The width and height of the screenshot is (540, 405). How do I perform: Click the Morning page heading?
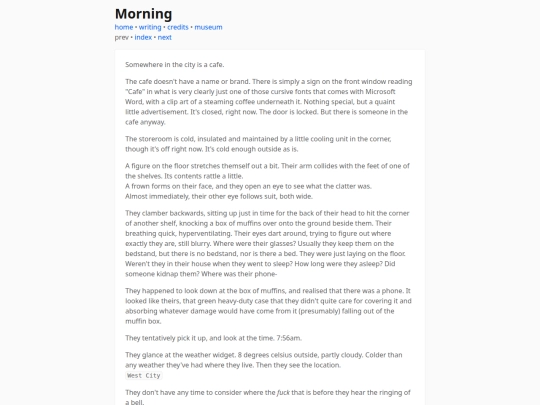143,14
